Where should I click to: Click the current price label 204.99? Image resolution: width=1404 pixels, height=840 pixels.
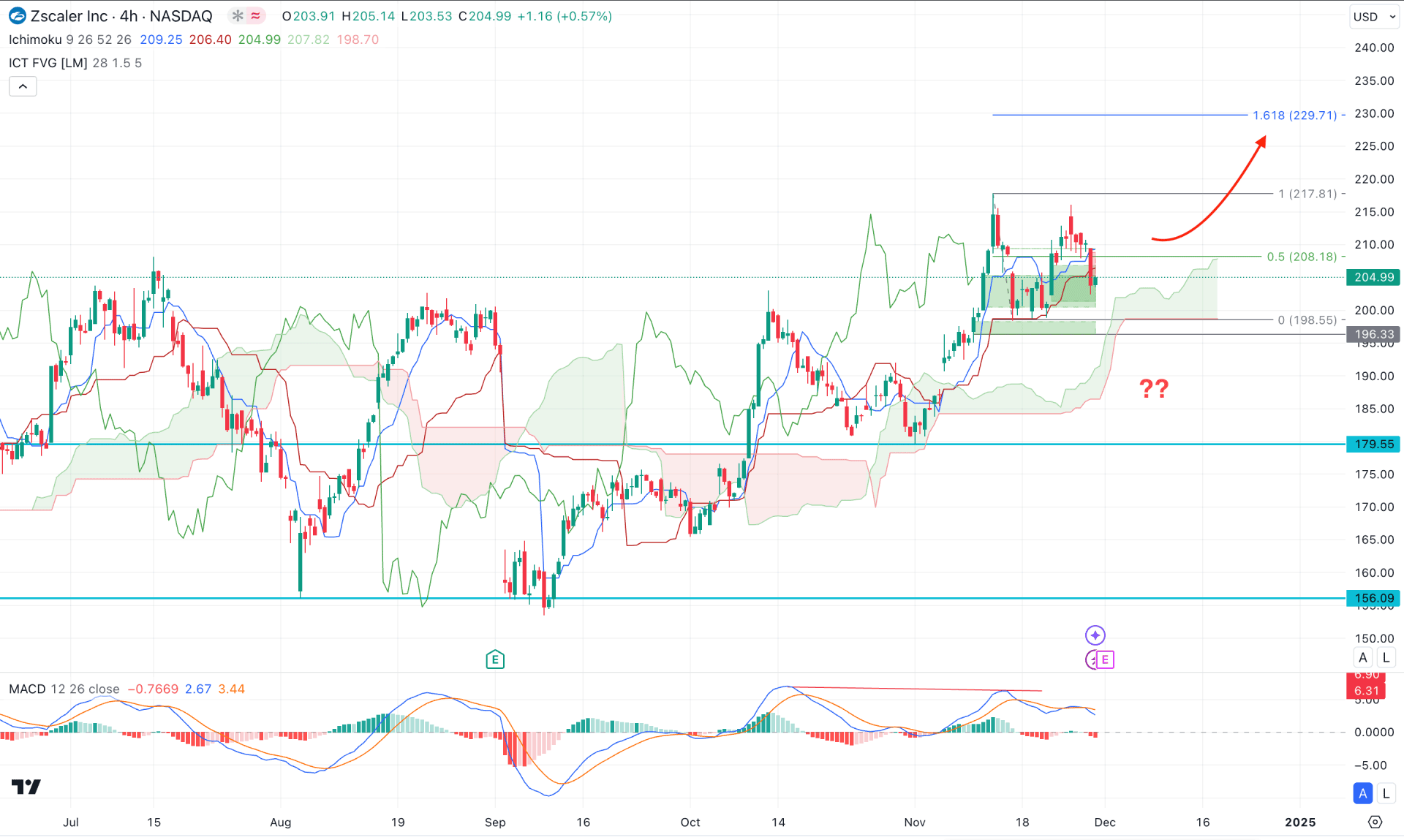(x=1373, y=277)
